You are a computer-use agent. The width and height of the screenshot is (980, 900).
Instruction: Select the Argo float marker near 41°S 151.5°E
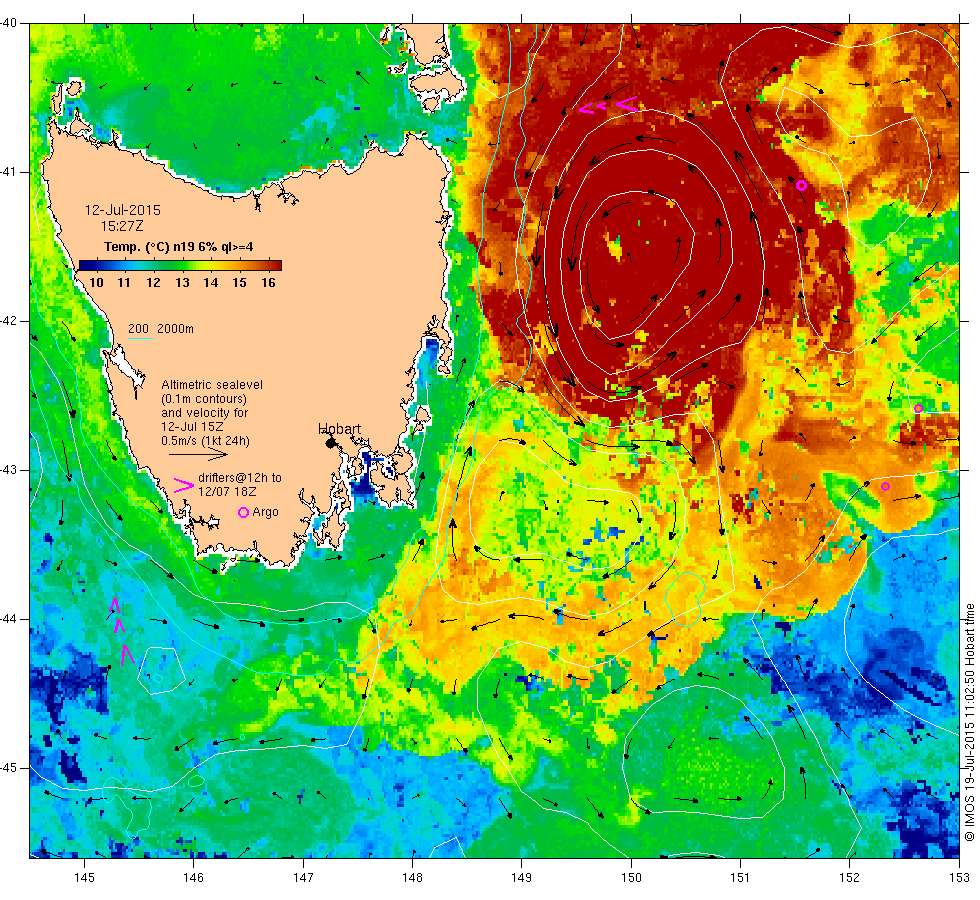pos(801,186)
